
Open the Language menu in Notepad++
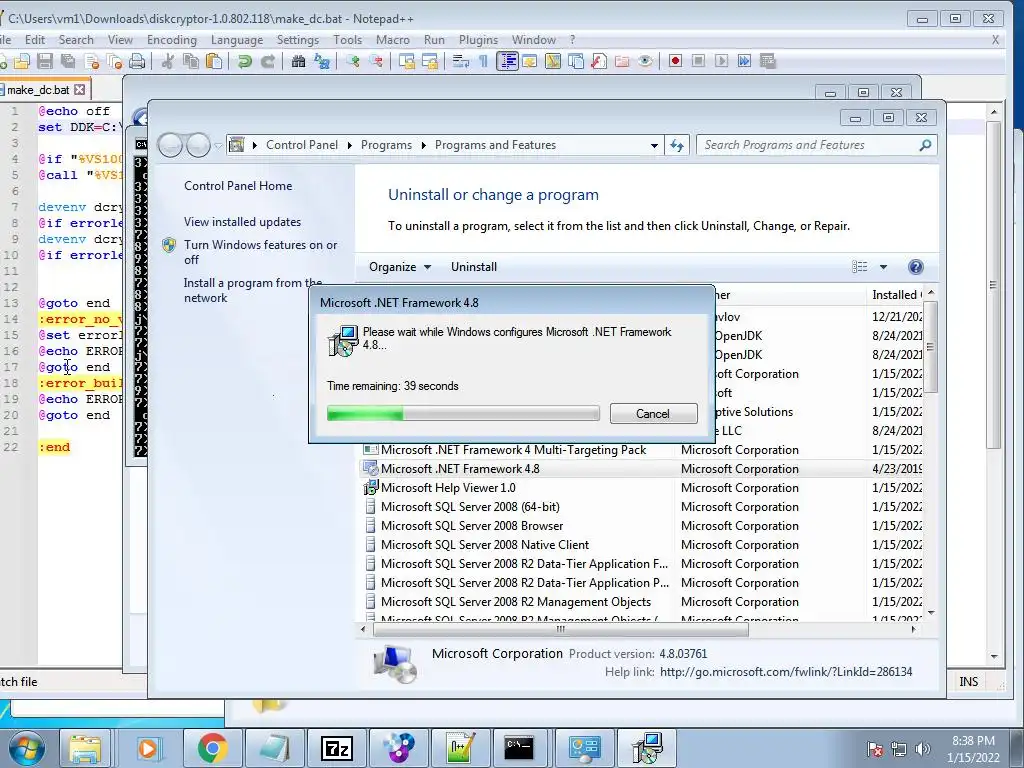(x=237, y=40)
